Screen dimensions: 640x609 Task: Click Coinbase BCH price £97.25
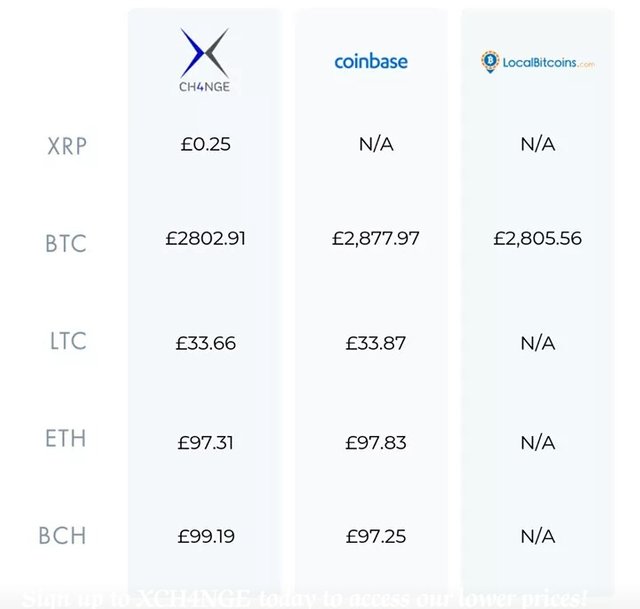point(376,536)
